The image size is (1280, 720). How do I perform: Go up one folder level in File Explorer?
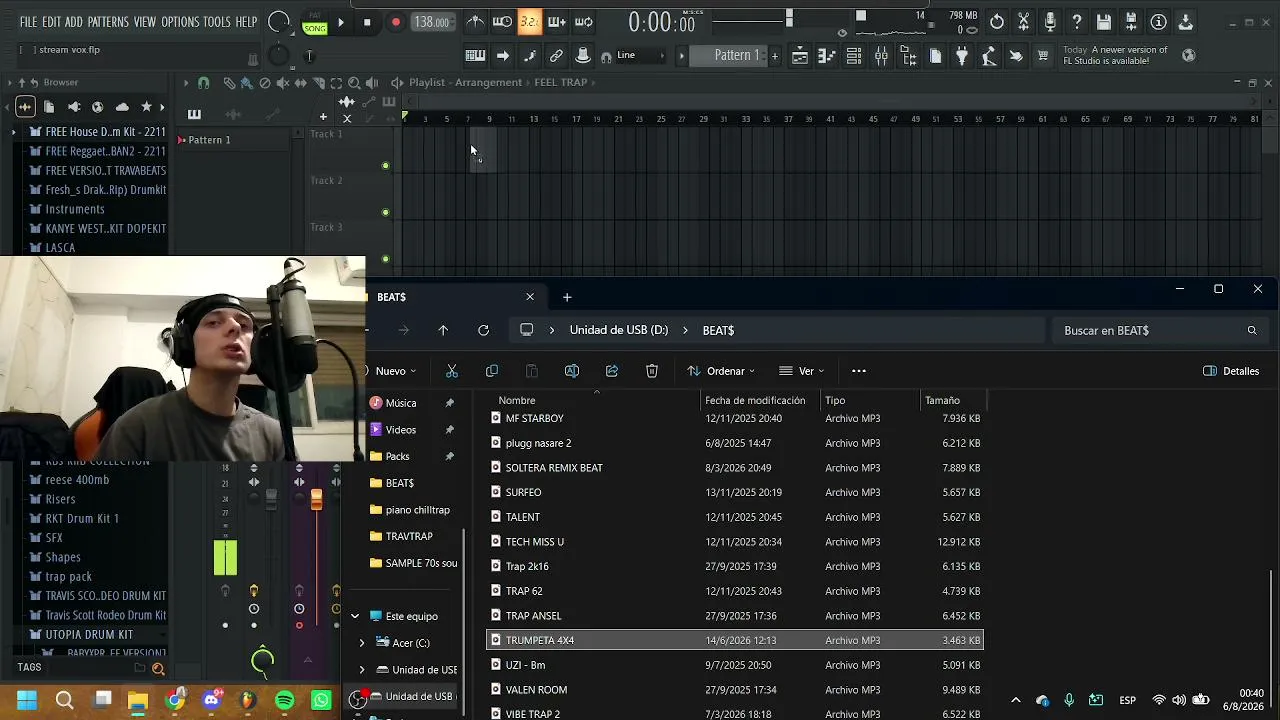443,330
